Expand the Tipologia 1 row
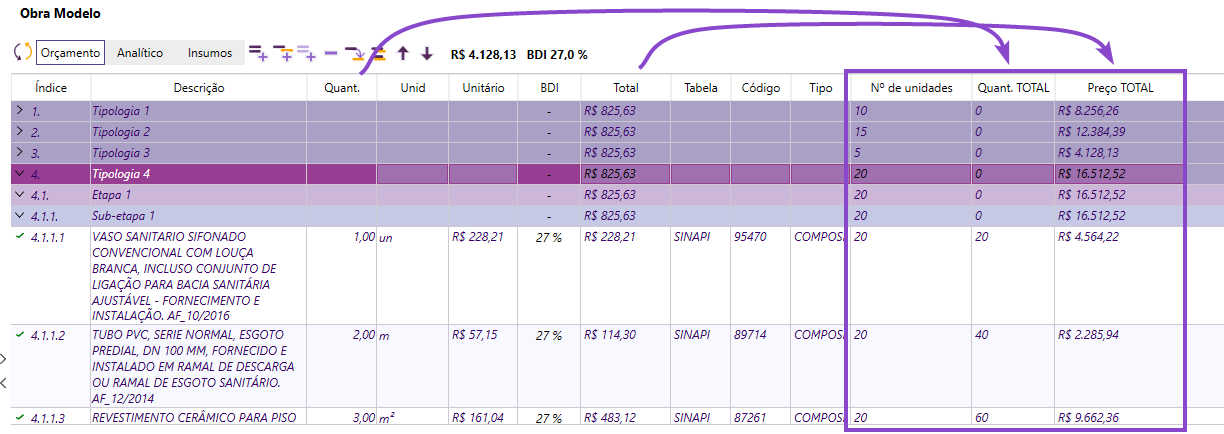The width and height of the screenshot is (1224, 434). click(20, 111)
